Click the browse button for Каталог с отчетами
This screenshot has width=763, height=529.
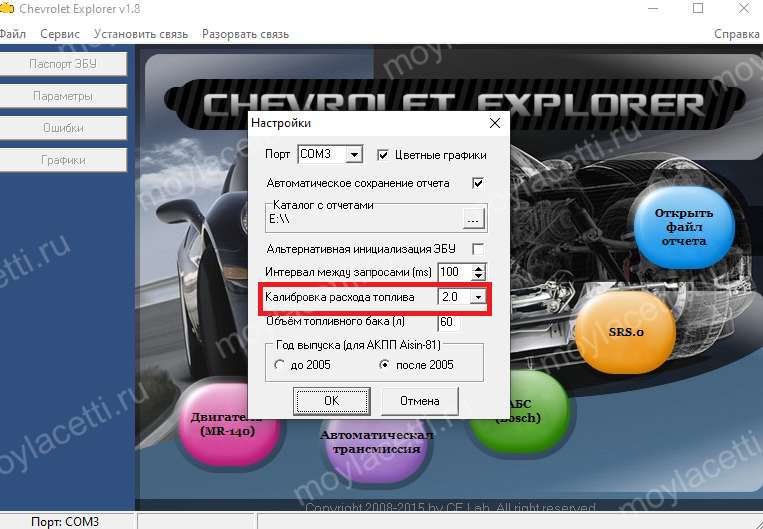pyautogui.click(x=473, y=219)
